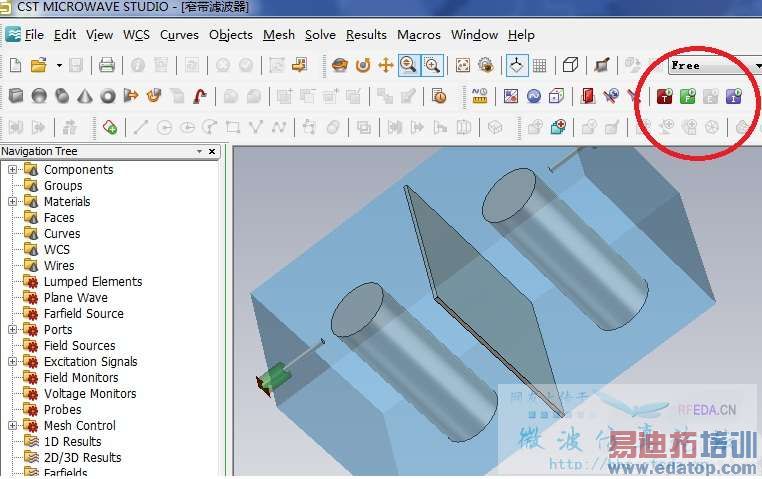This screenshot has width=762, height=479.
Task: Close the Navigation Tree panel
Action: click(x=212, y=152)
